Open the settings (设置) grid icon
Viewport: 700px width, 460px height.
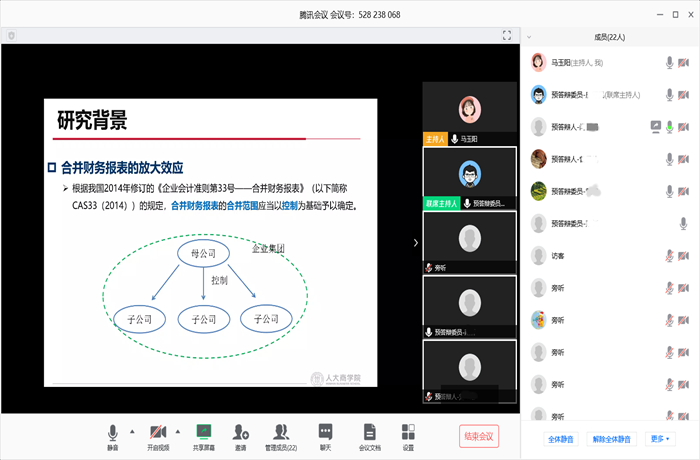pos(408,432)
